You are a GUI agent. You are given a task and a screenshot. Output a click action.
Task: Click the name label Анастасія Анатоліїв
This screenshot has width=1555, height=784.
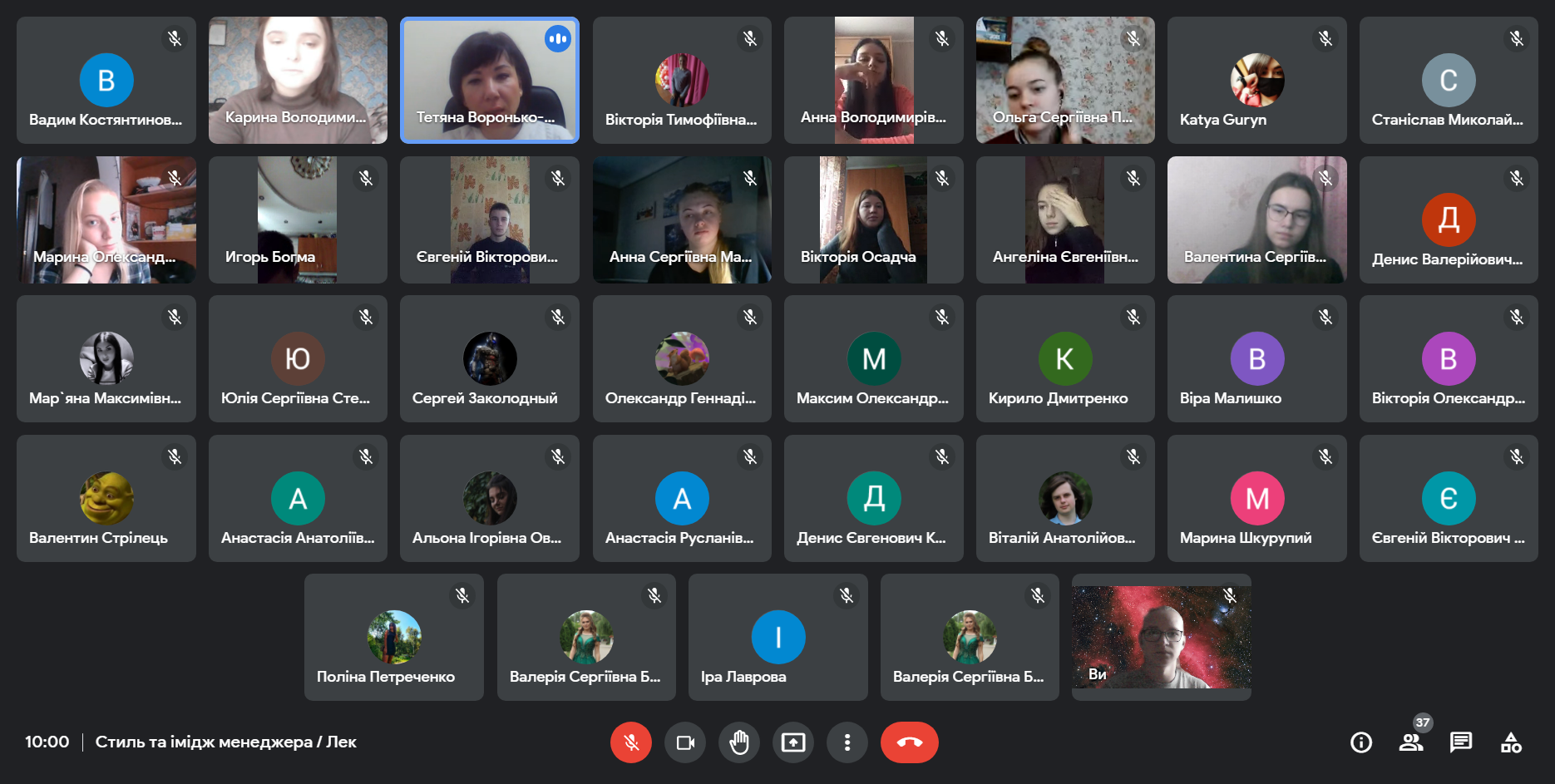[298, 538]
